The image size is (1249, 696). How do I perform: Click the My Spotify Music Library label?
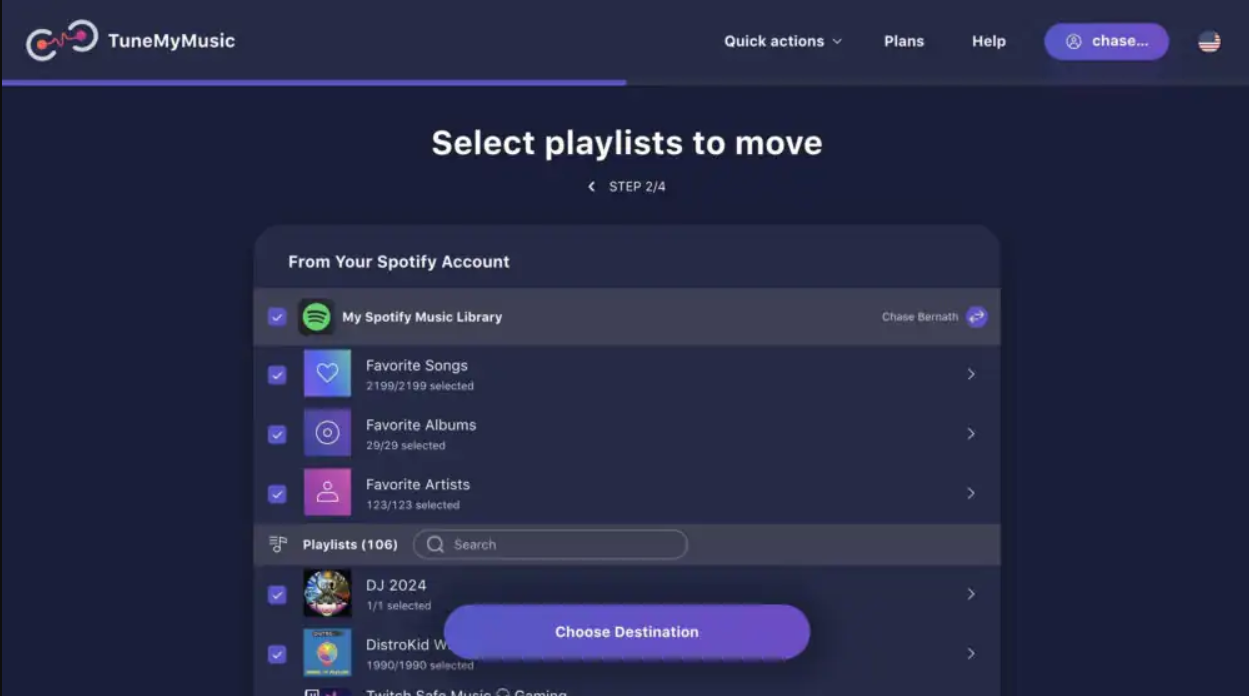point(422,317)
